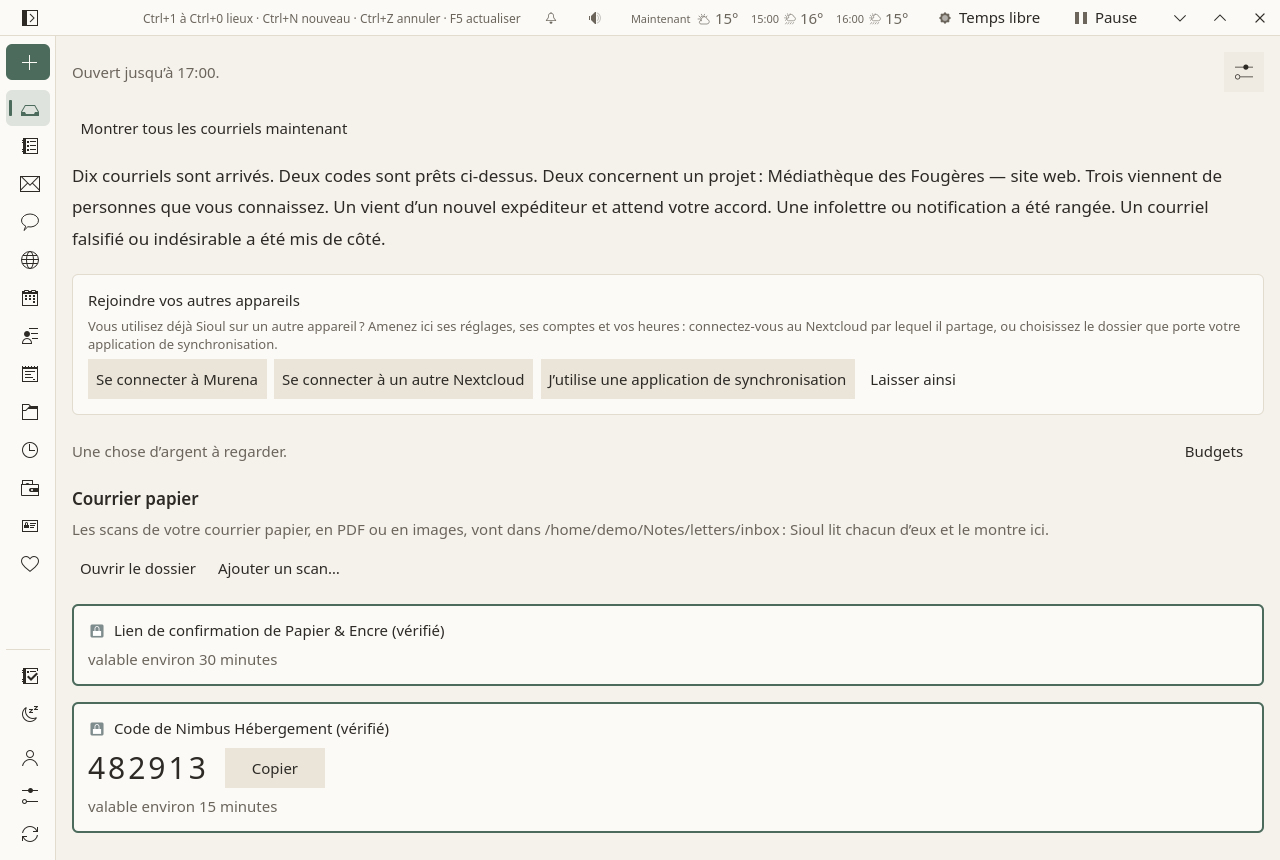Open the person profile sidebar icon
The image size is (1280, 860).
point(30,758)
